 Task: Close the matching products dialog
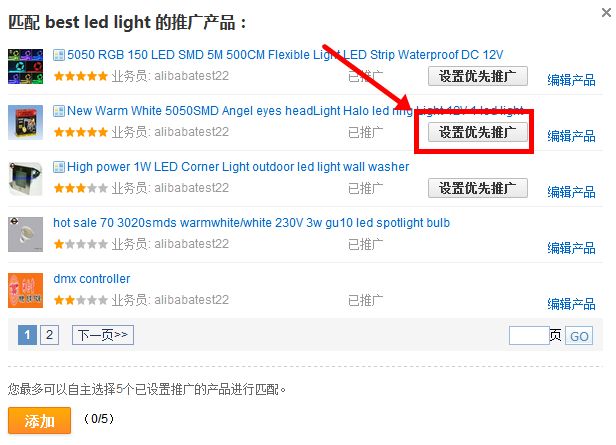point(607,13)
